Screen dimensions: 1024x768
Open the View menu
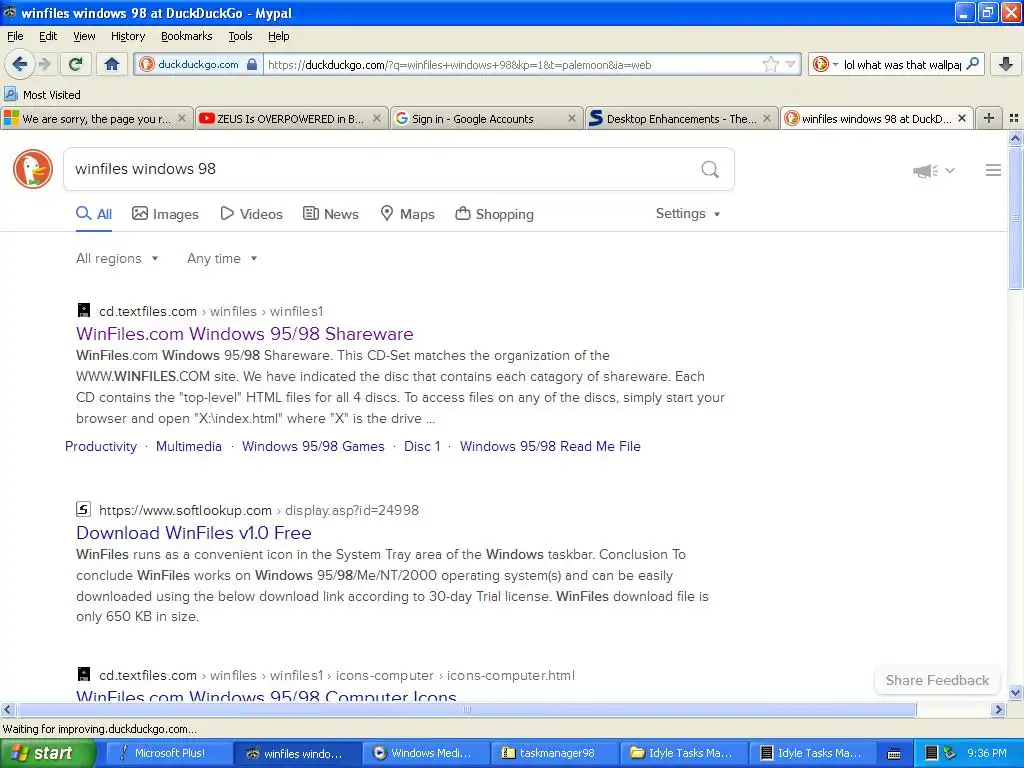click(84, 36)
